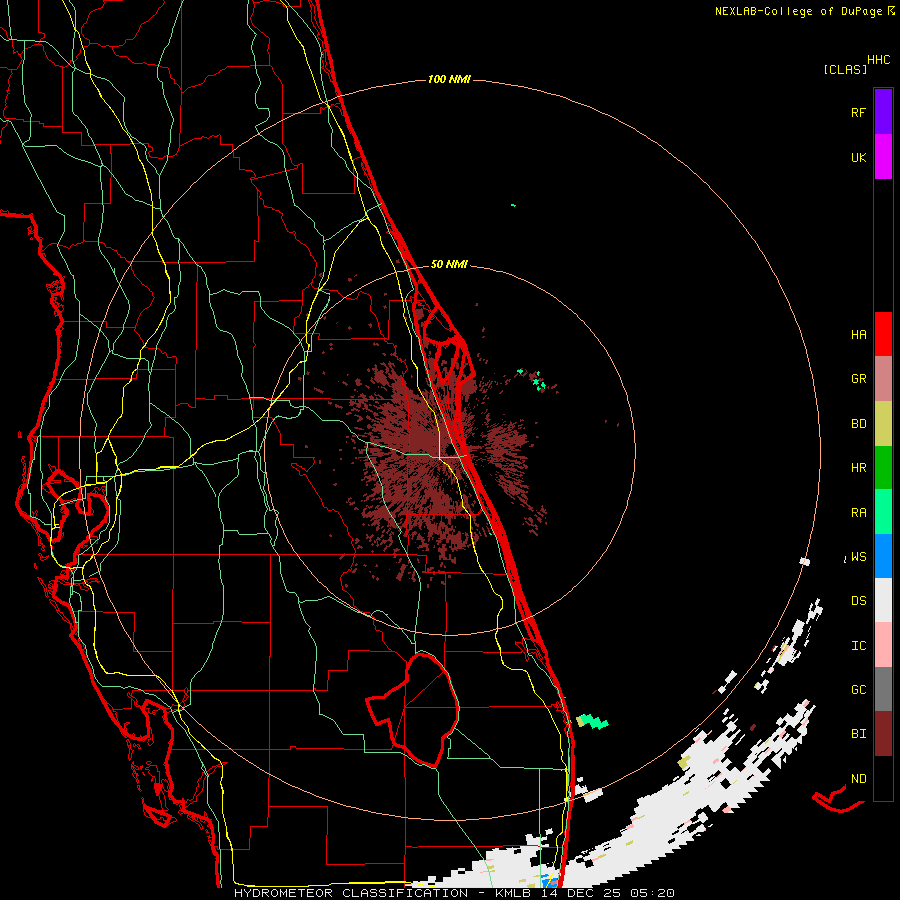Click the red HA legend color swatch
This screenshot has height=900, width=900.
(883, 334)
